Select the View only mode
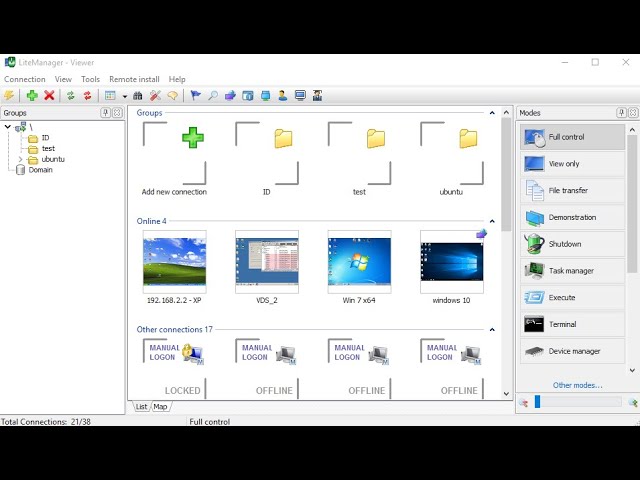The height and width of the screenshot is (480, 640). click(572, 164)
